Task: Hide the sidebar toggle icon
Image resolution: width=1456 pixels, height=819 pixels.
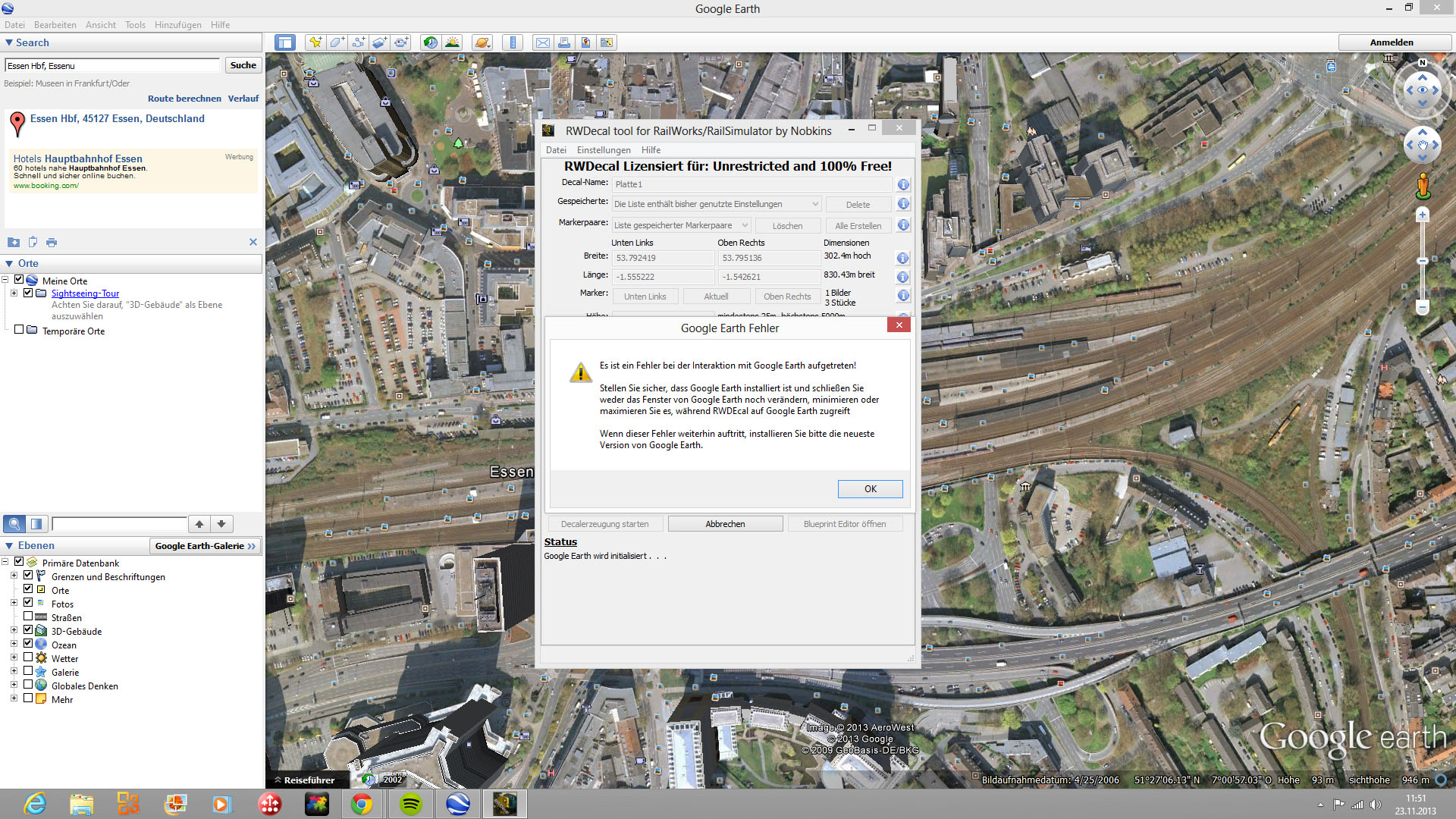Action: (x=285, y=42)
